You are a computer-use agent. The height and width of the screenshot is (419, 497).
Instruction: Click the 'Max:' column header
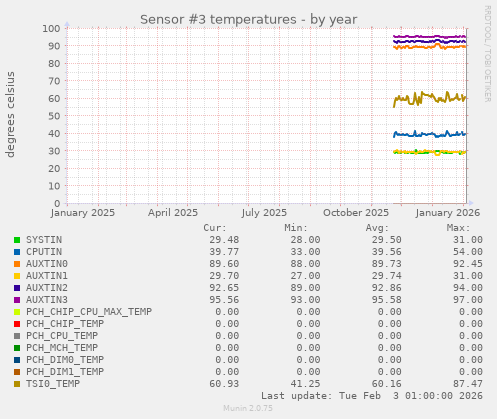pyautogui.click(x=459, y=228)
